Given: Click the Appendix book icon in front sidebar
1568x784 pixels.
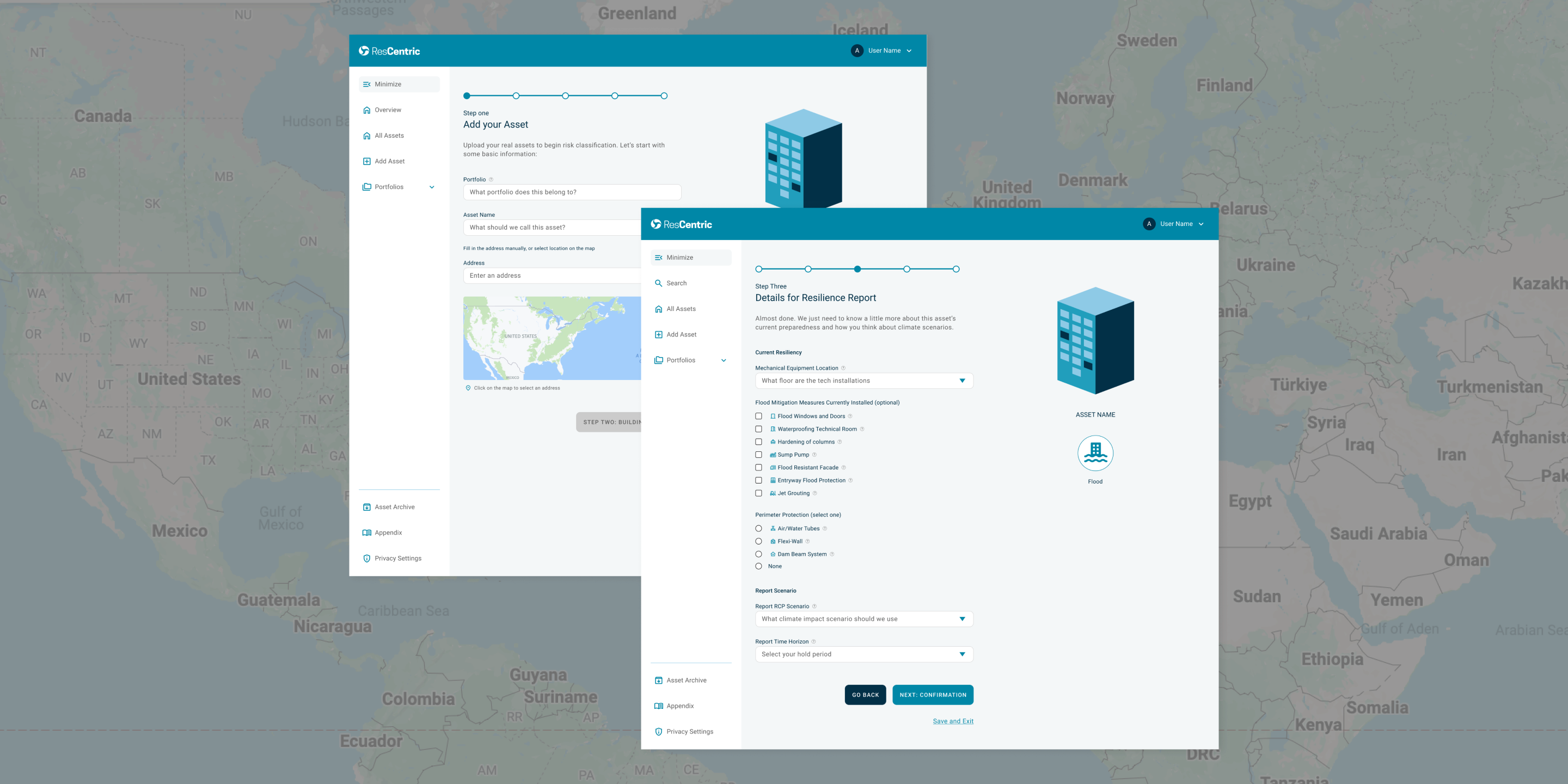Looking at the screenshot, I should (659, 706).
